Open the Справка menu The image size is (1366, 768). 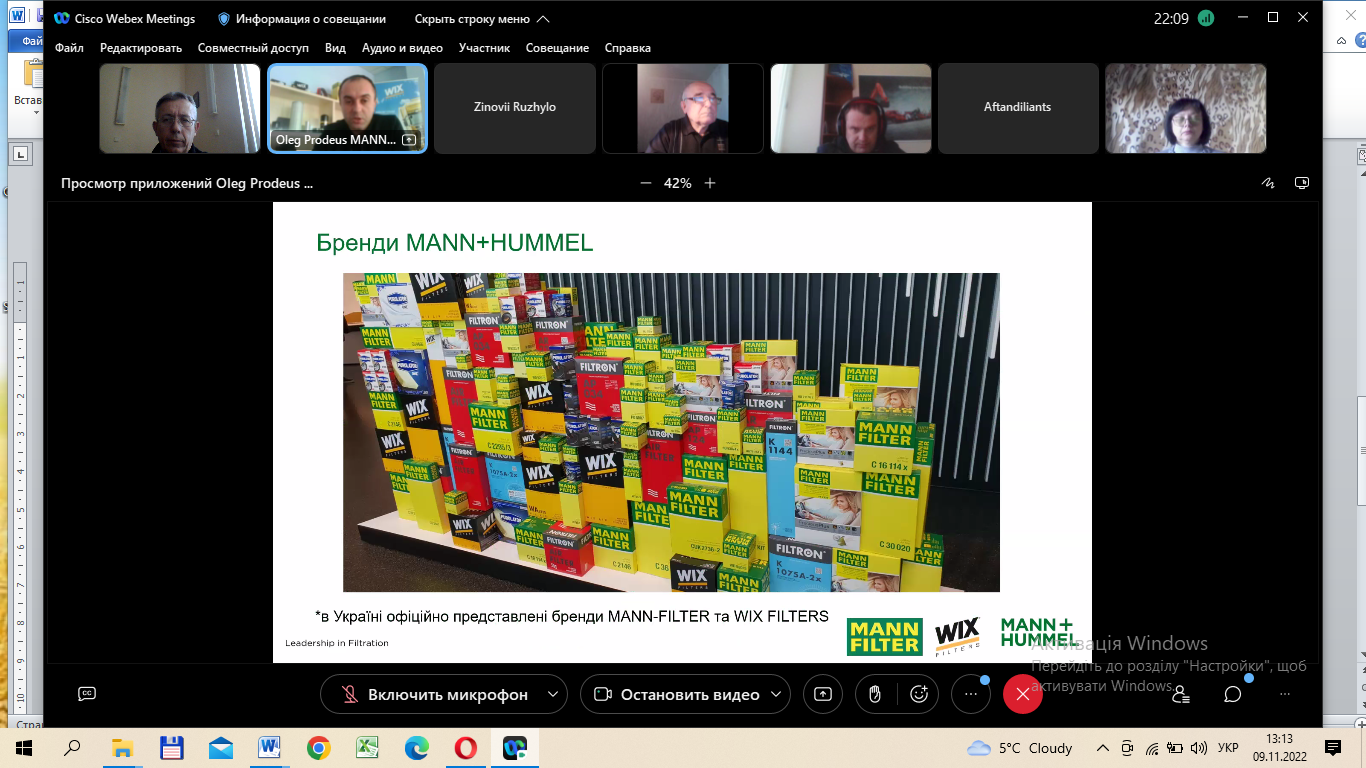tap(628, 48)
